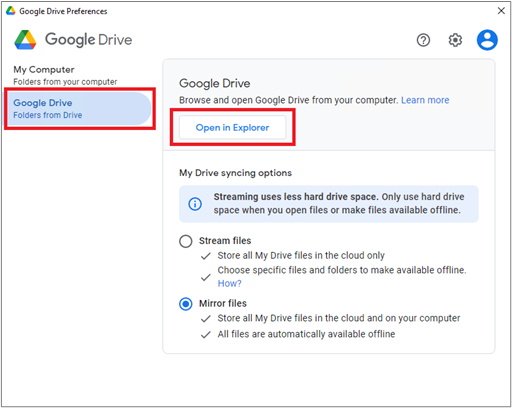Screen dimensions: 512x408
Task: Click 'Store all My Drive files in the cloud only'
Action: click(301, 255)
